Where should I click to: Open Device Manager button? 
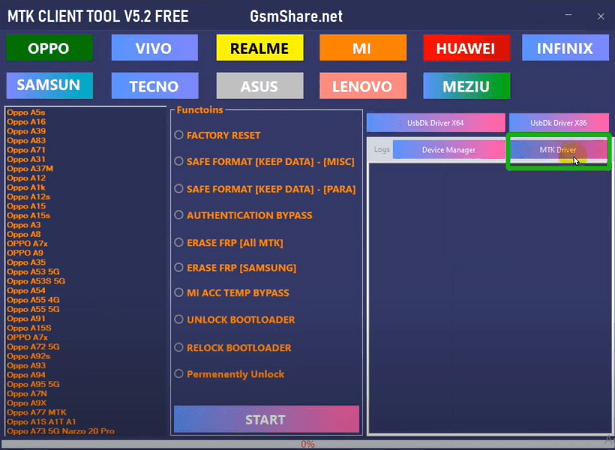coord(449,150)
